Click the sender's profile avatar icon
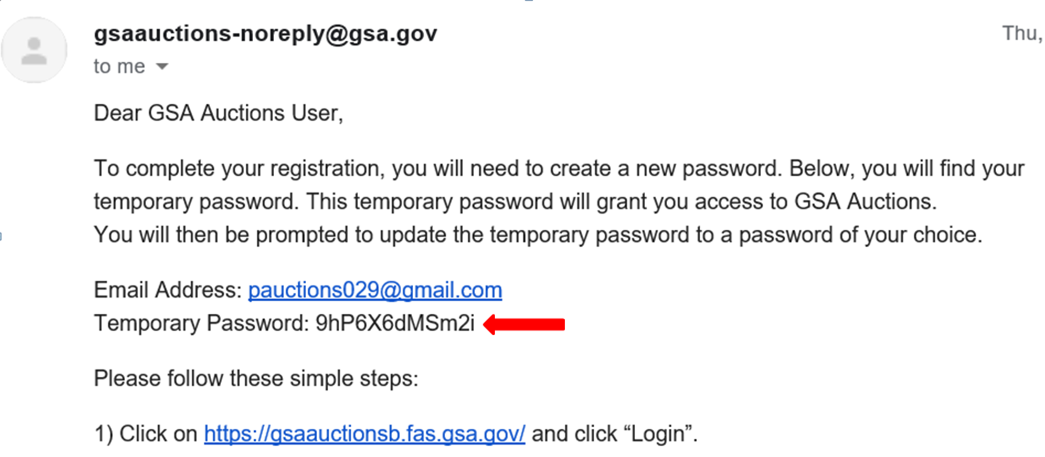This screenshot has width=1045, height=457. click(x=36, y=52)
